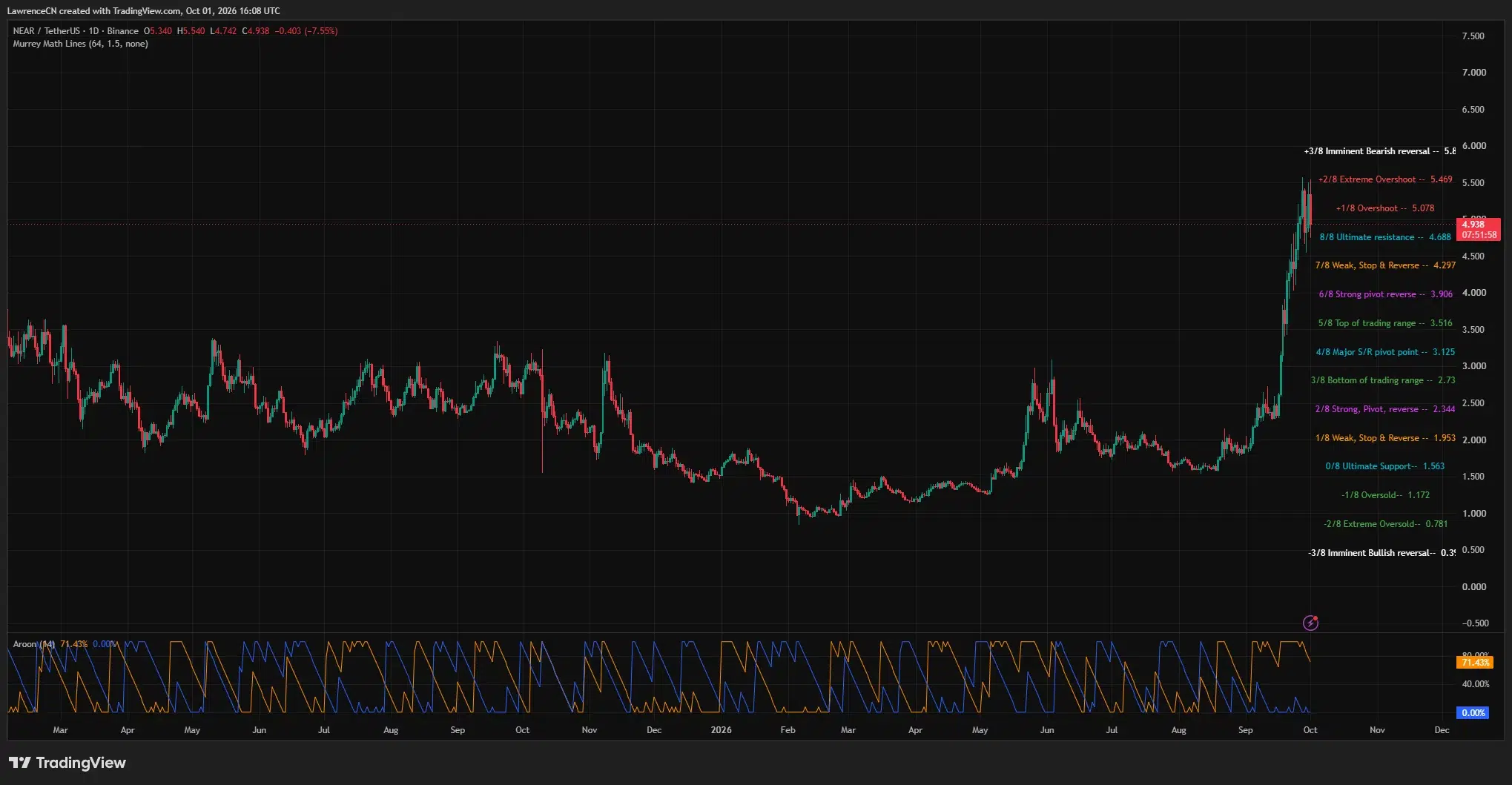The width and height of the screenshot is (1512, 785).
Task: Click the L4.742 low price value
Action: [223, 31]
